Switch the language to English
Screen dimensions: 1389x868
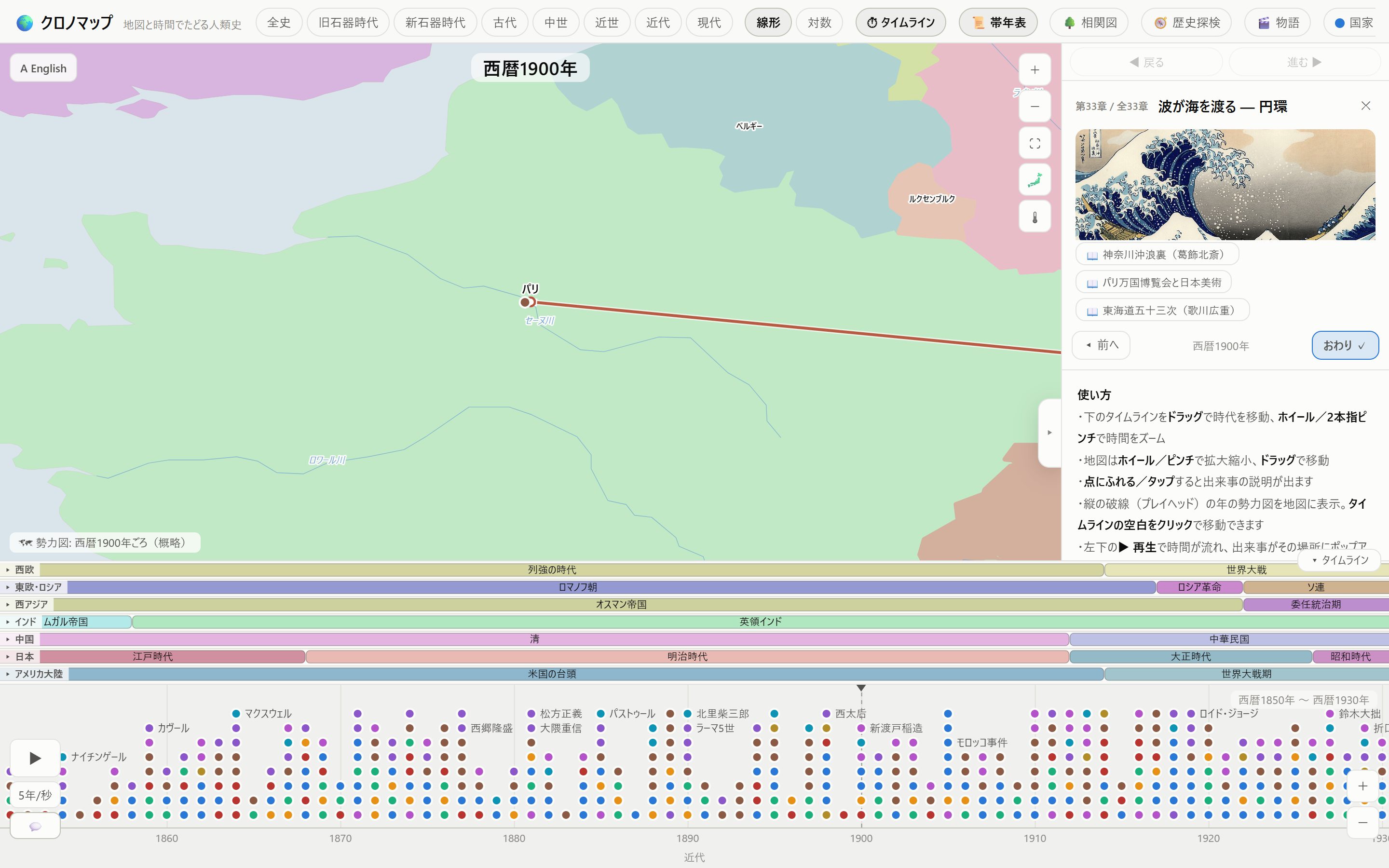pyautogui.click(x=43, y=68)
